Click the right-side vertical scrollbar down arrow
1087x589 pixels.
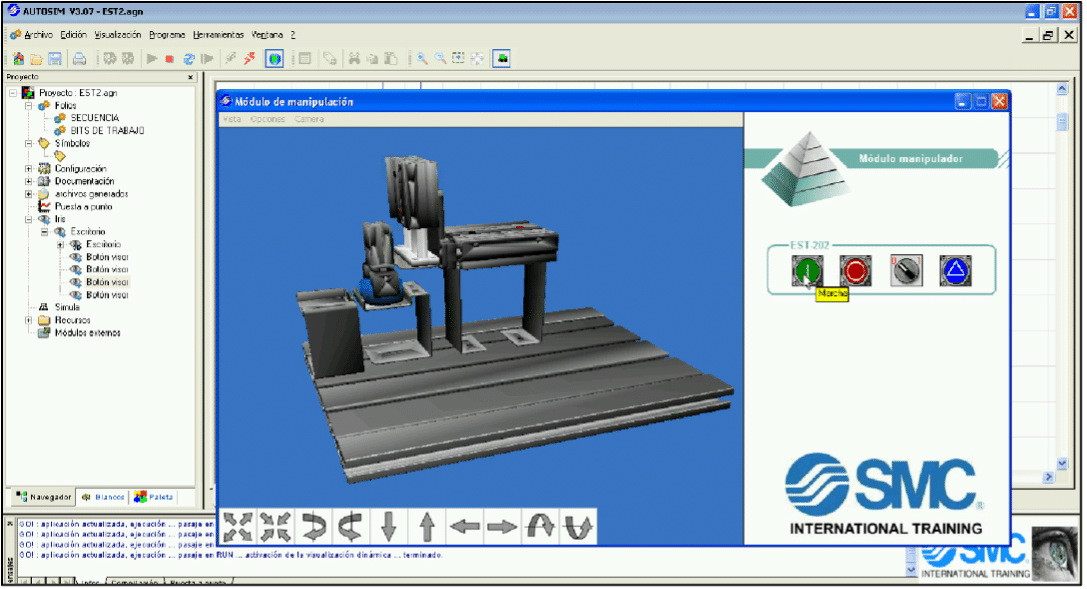pyautogui.click(x=1062, y=464)
